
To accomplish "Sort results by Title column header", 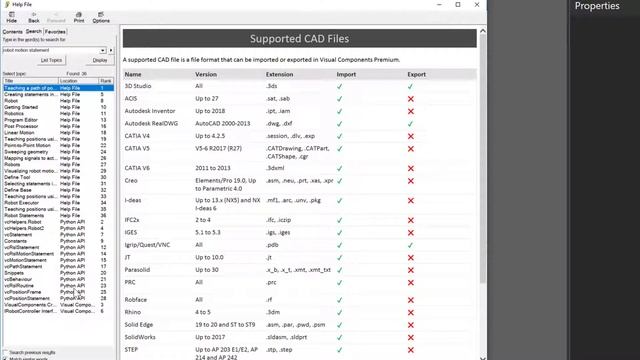I will [x=31, y=81].
